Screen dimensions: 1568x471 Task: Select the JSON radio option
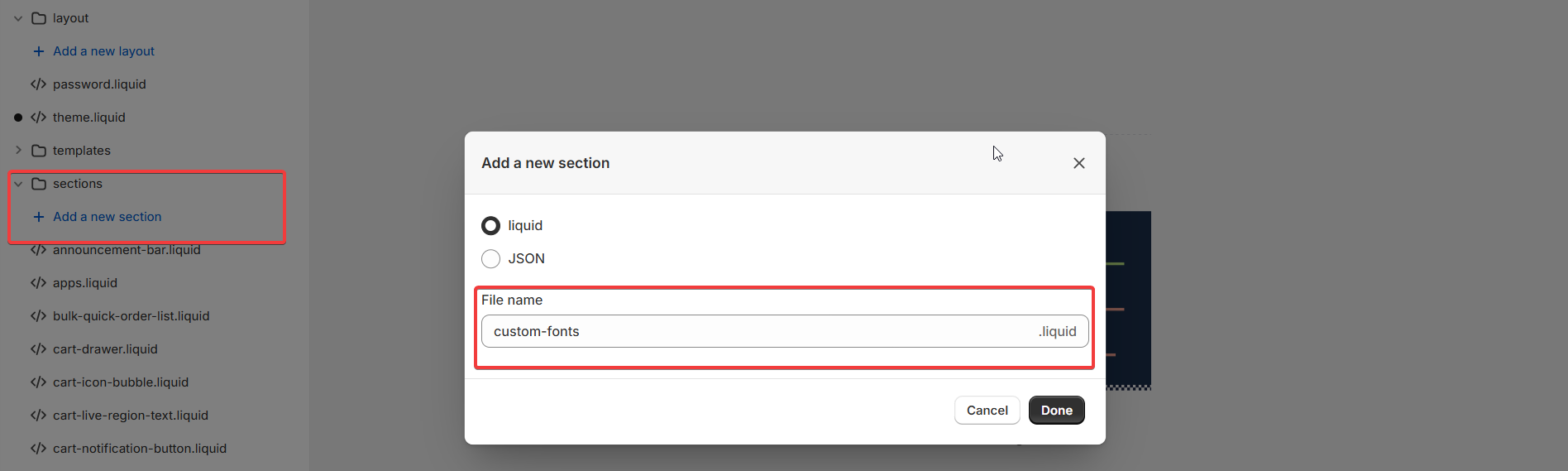pyautogui.click(x=490, y=258)
